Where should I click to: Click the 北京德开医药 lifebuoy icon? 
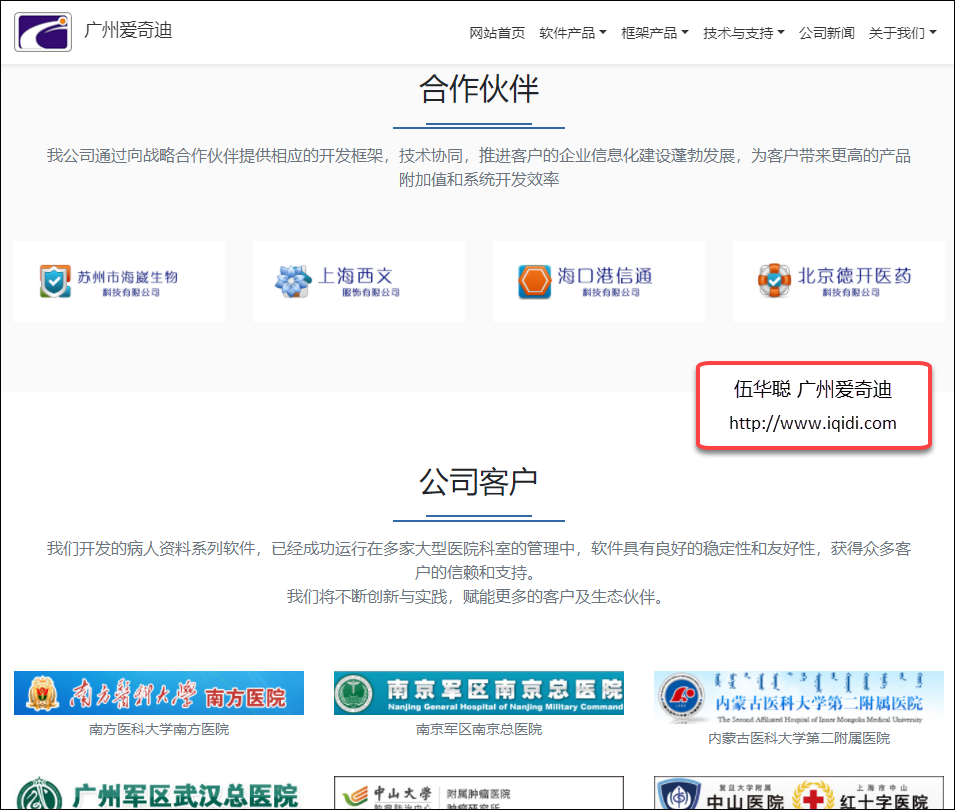click(774, 281)
